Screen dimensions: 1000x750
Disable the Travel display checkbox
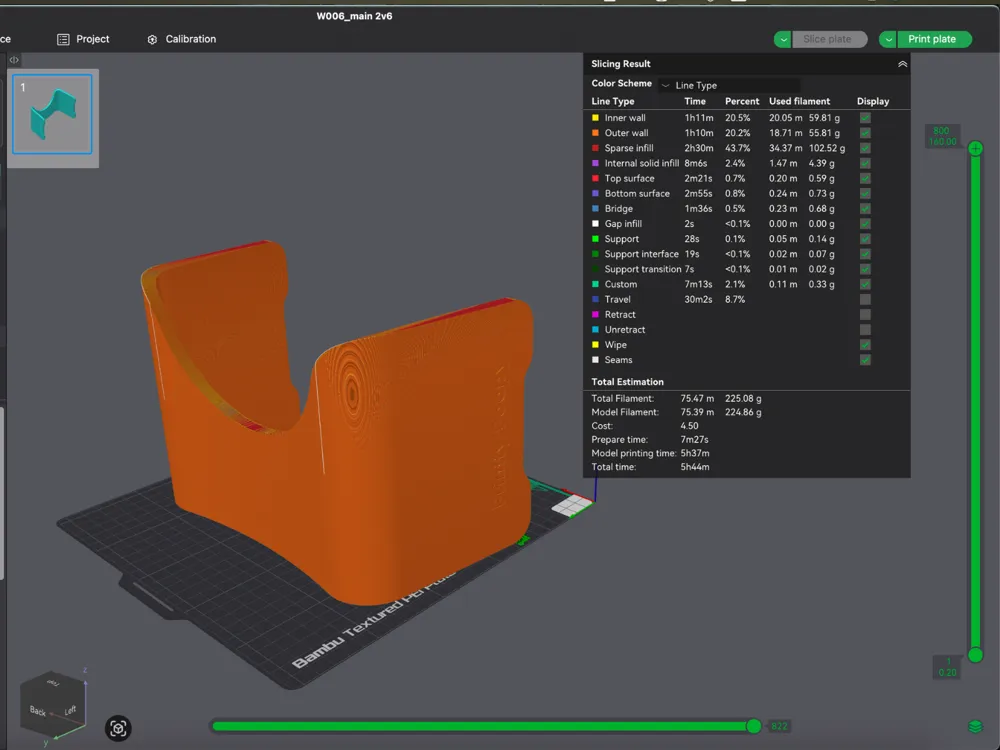(x=864, y=299)
